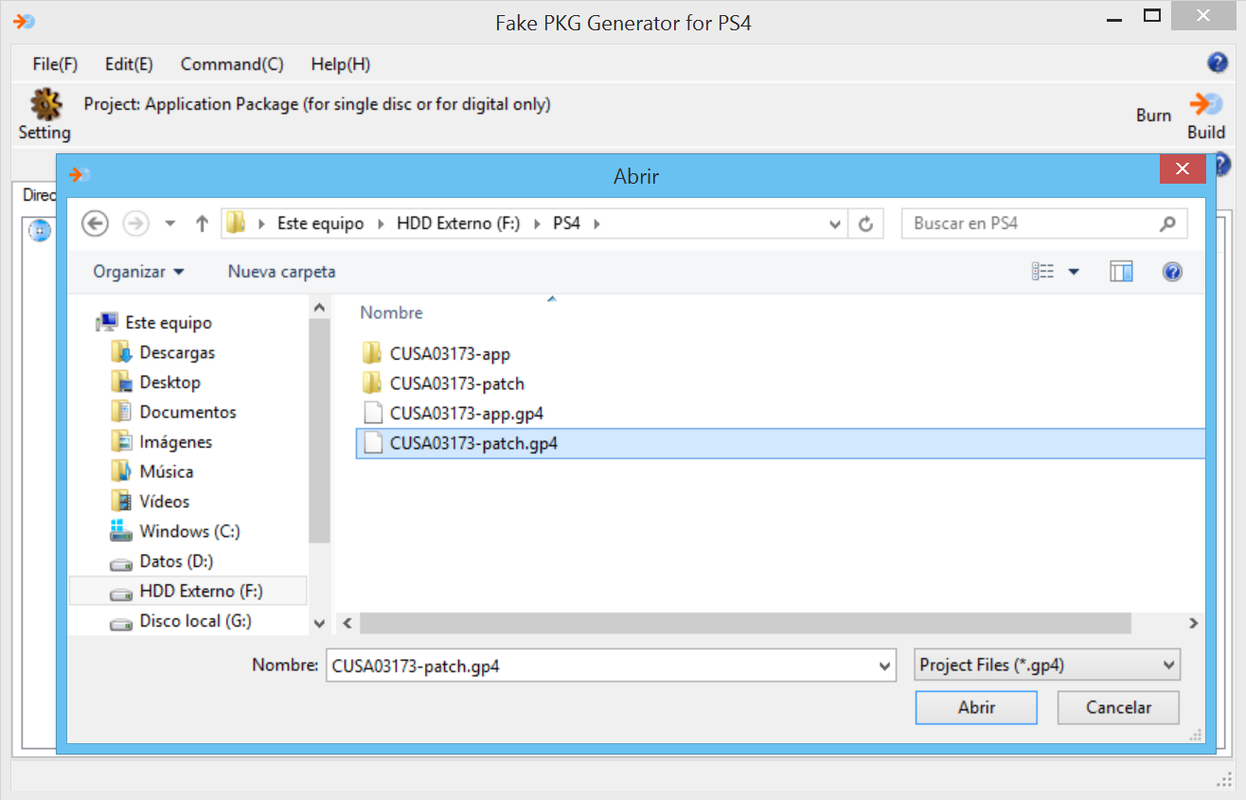
Task: Sort by the Nombre column header
Action: 391,313
